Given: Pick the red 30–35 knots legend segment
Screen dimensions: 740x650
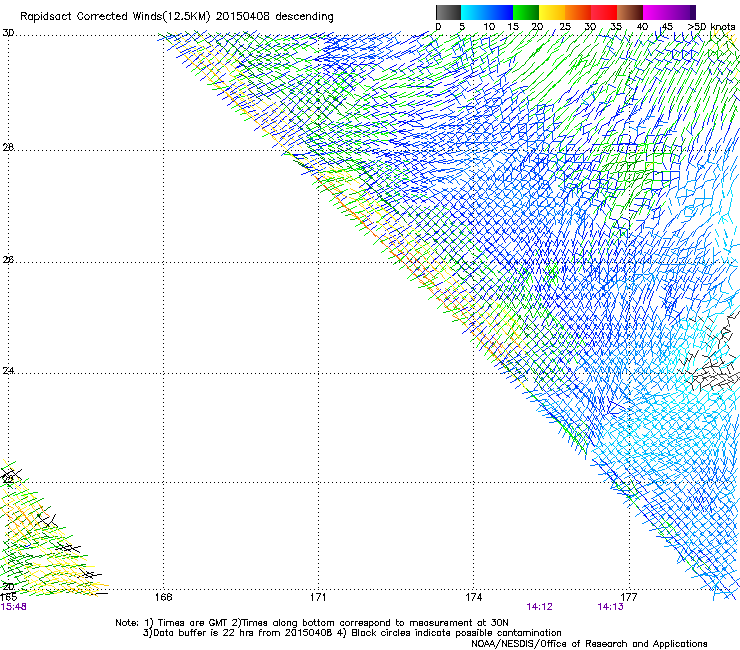Looking at the screenshot, I should point(604,12).
